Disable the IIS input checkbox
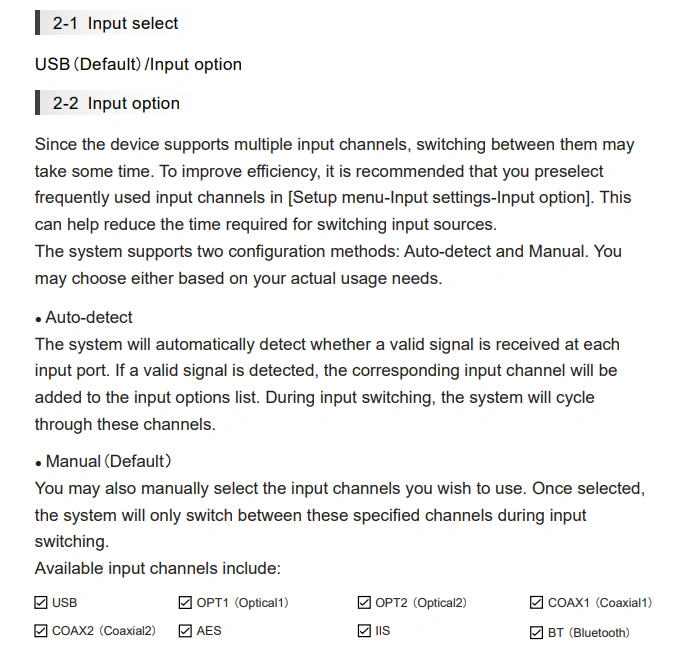This screenshot has width=679, height=656. (x=364, y=631)
